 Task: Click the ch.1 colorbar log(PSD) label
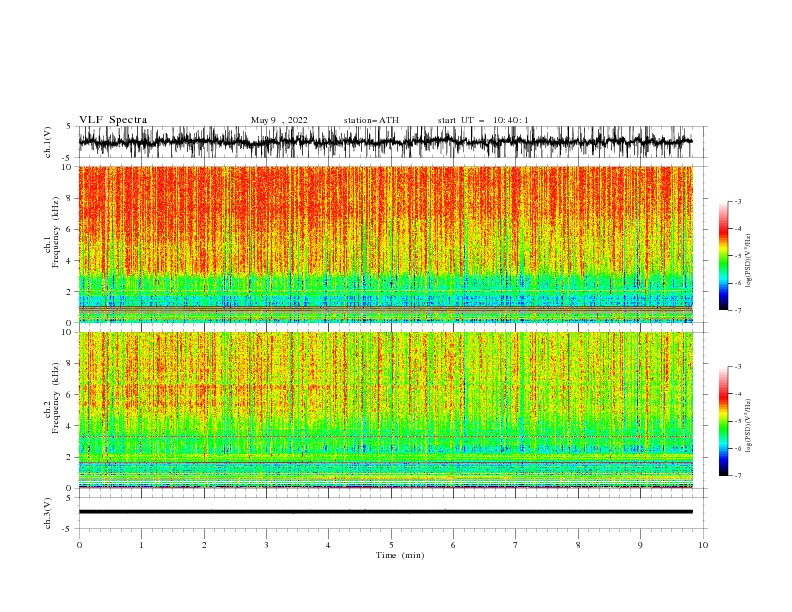pyautogui.click(x=748, y=261)
